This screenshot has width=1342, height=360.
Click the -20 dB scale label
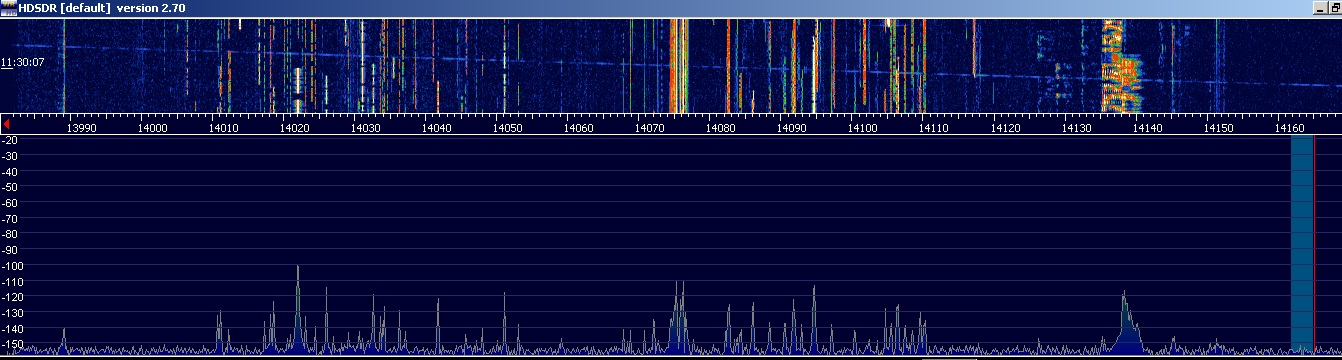point(12,141)
